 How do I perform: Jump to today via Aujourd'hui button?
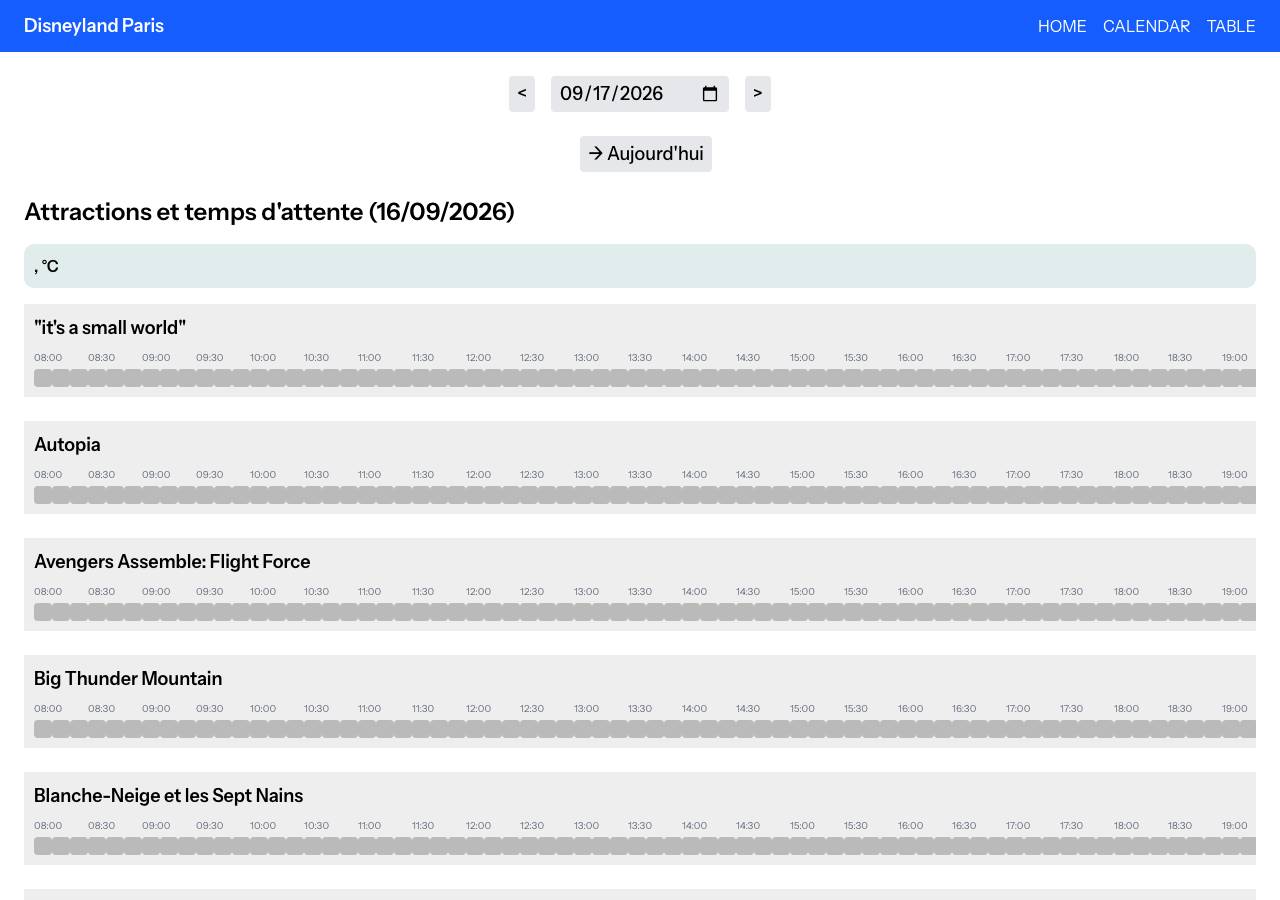646,154
